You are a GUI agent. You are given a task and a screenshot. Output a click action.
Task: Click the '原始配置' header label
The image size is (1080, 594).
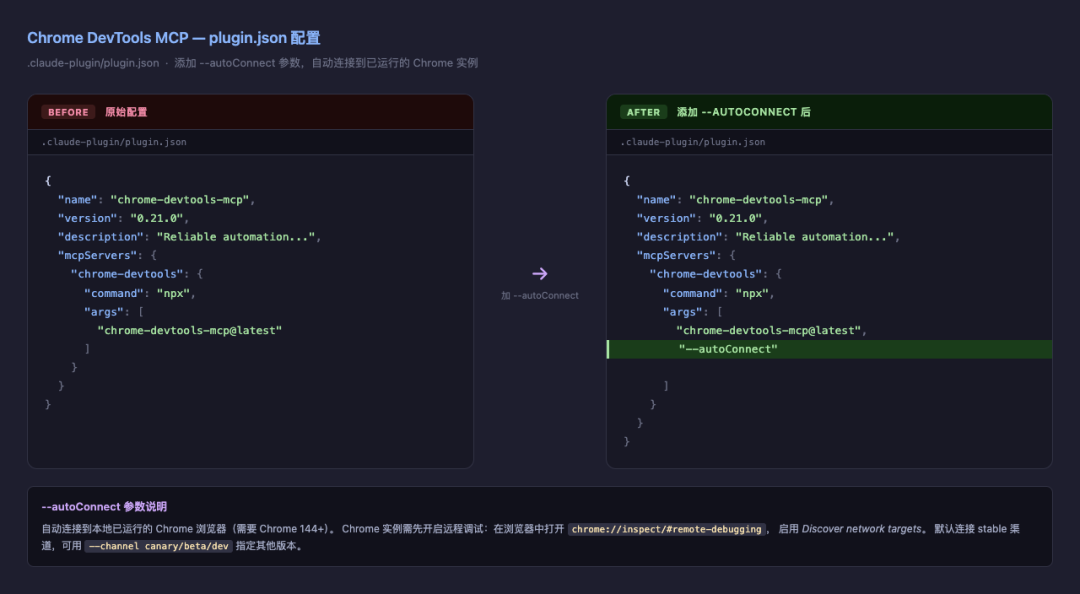pyautogui.click(x=126, y=112)
